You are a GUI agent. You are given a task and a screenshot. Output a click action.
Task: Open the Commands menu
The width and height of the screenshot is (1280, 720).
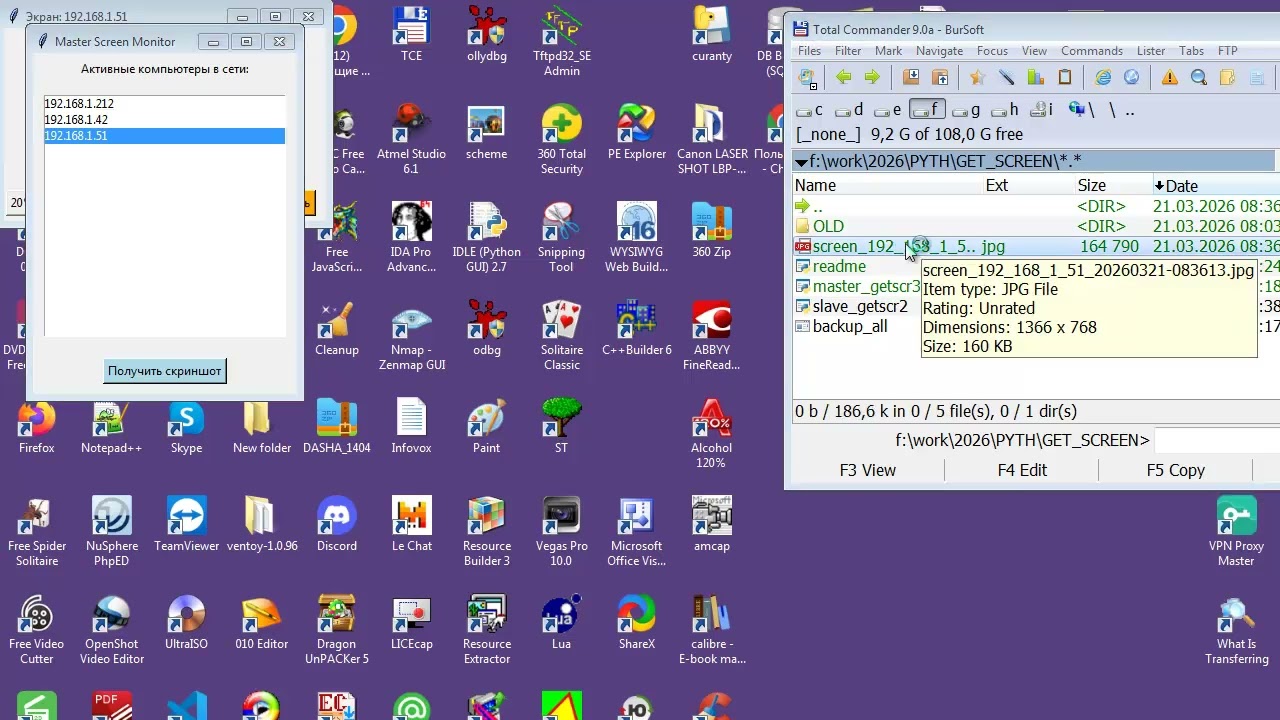[1091, 51]
